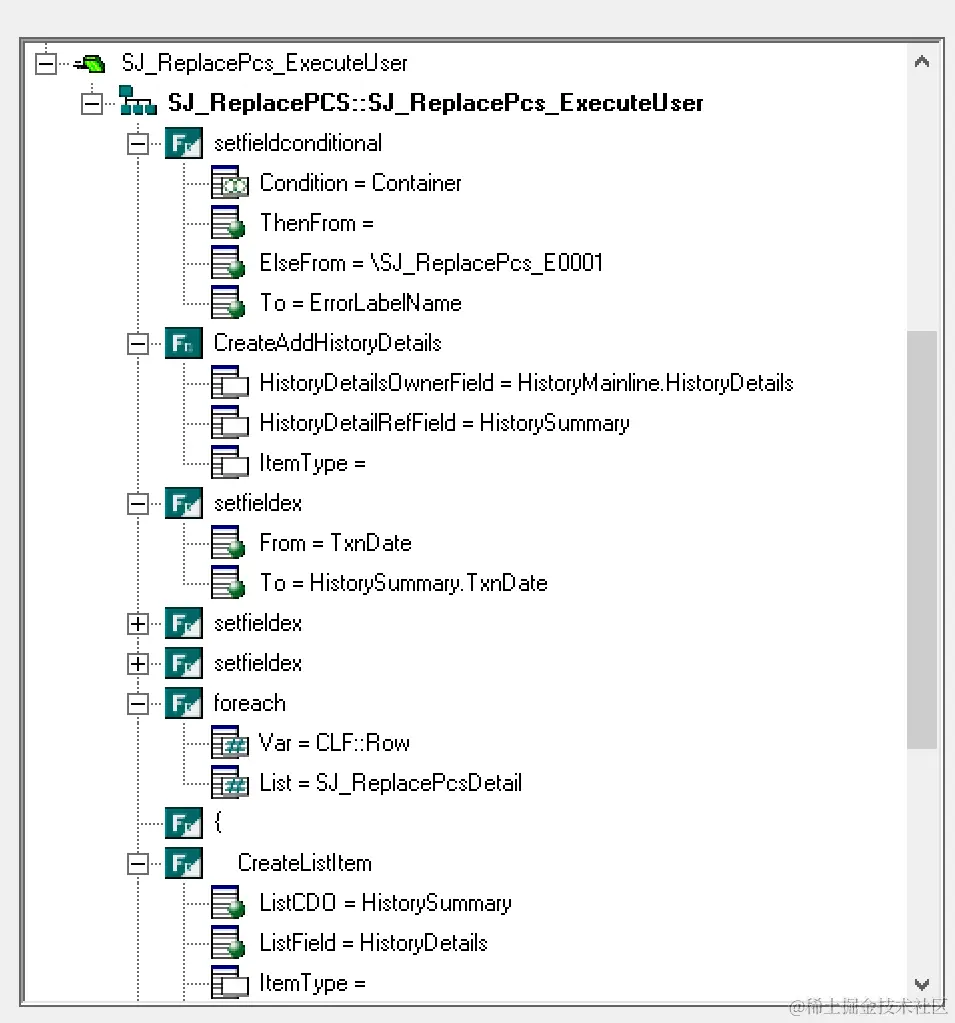The image size is (955, 1023).
Task: Click the Var = CLF::Row parameter icon
Action: point(230,742)
